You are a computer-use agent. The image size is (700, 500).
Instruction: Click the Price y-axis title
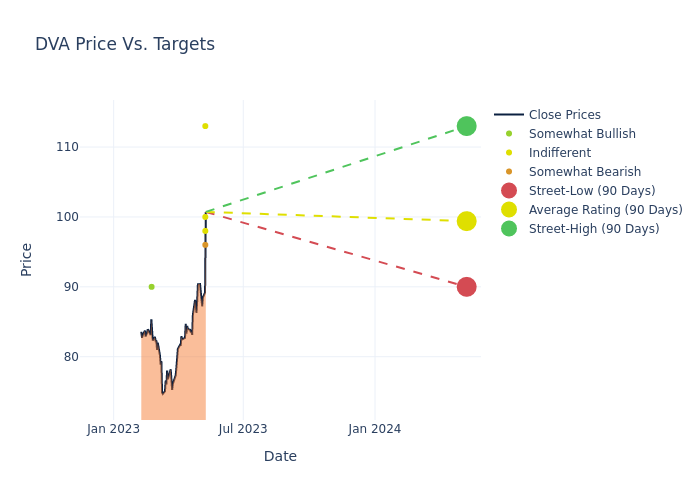tap(27, 259)
